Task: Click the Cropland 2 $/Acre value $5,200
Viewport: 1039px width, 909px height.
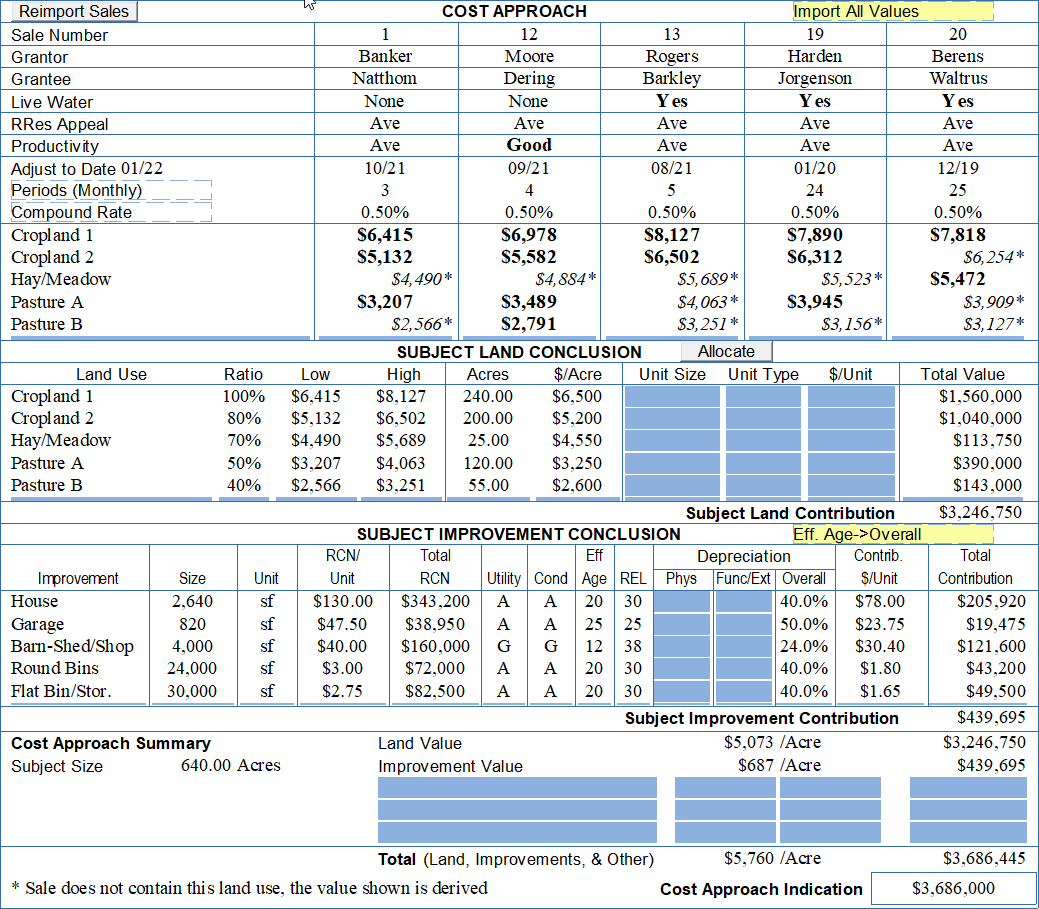Action: tap(577, 419)
